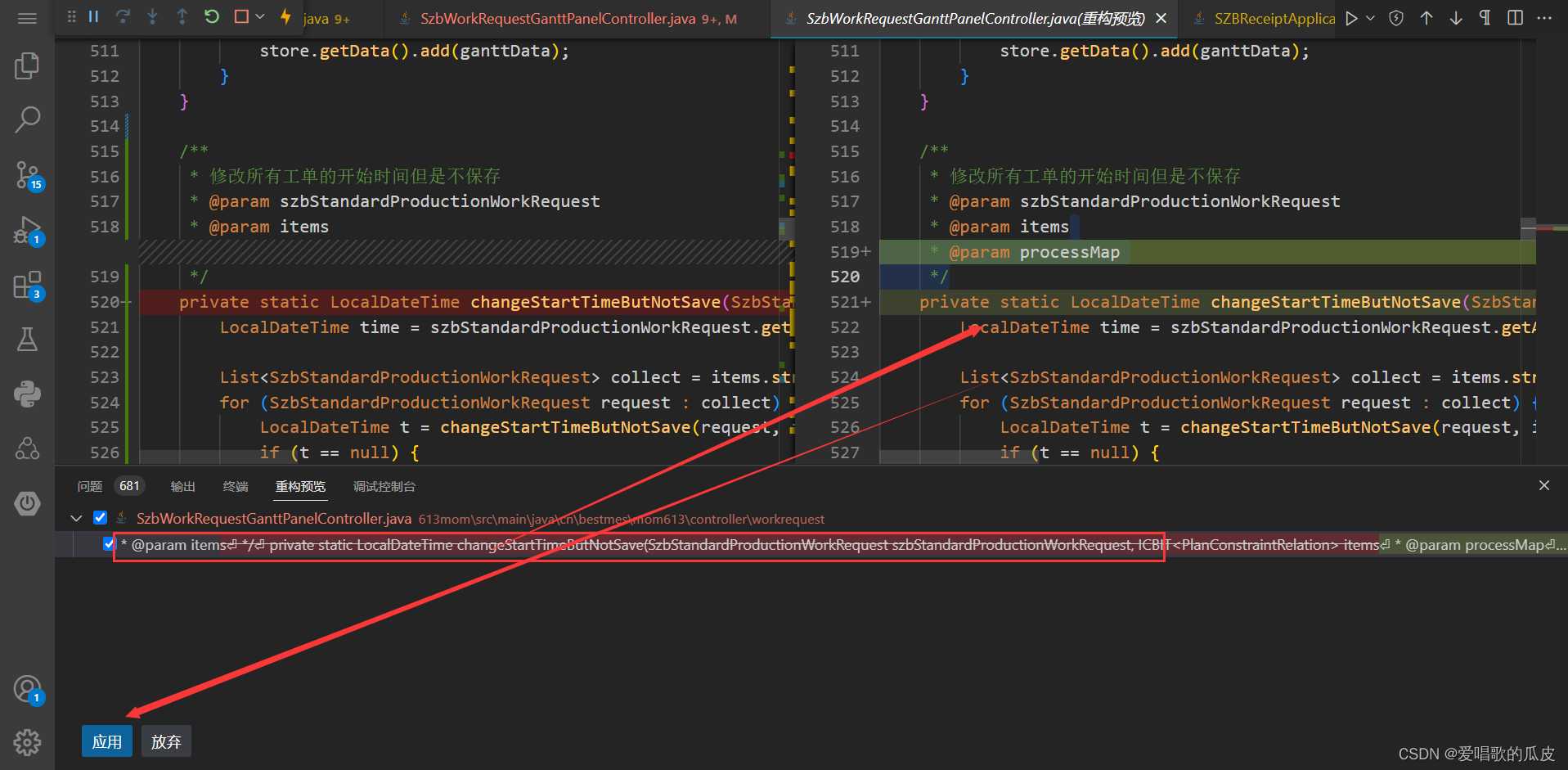The height and width of the screenshot is (770, 1568).
Task: Open the Run and Debug view
Action: (27, 230)
